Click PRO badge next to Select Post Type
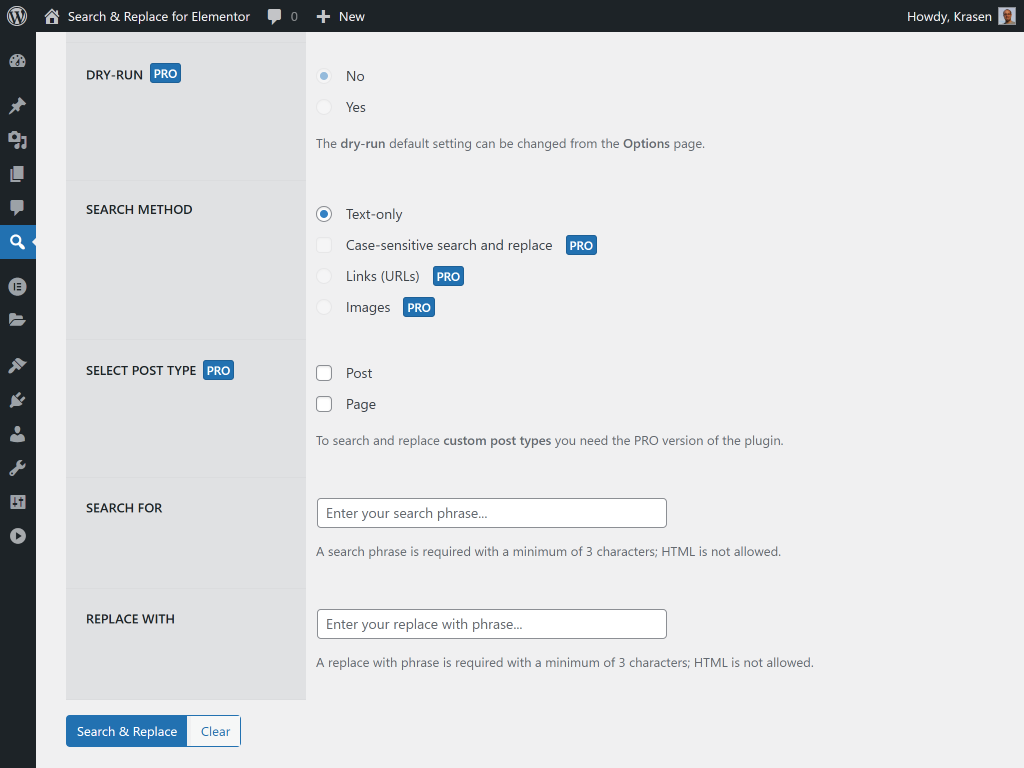The height and width of the screenshot is (768, 1024). pos(218,370)
